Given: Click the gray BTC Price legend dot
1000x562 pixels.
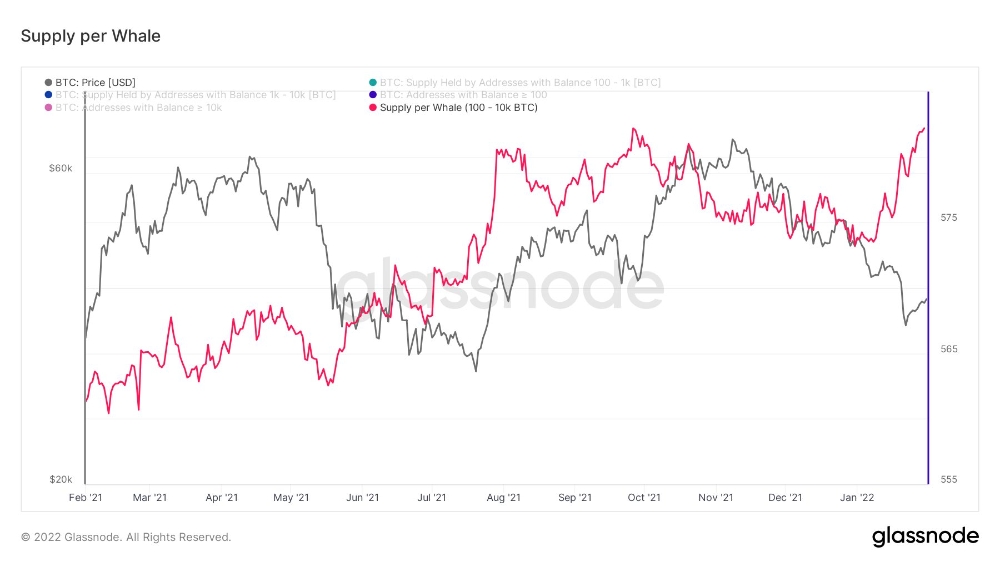Looking at the screenshot, I should point(48,82).
